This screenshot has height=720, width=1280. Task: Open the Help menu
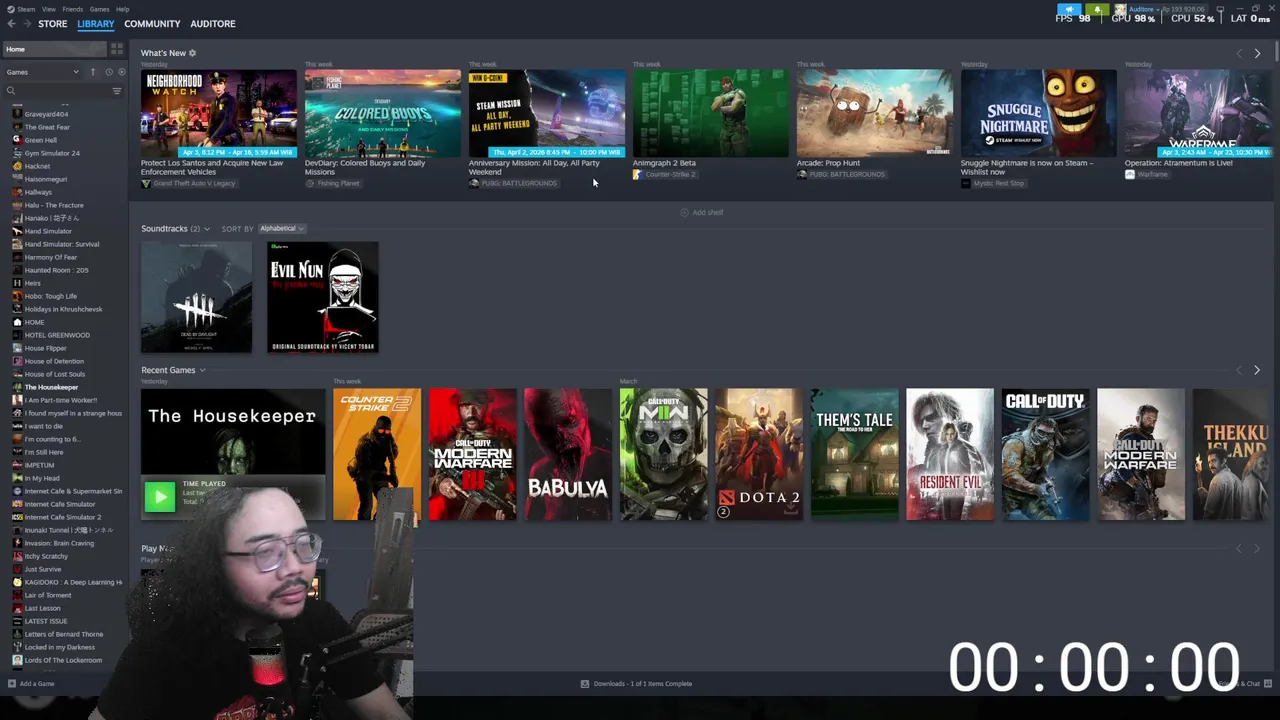coord(122,9)
